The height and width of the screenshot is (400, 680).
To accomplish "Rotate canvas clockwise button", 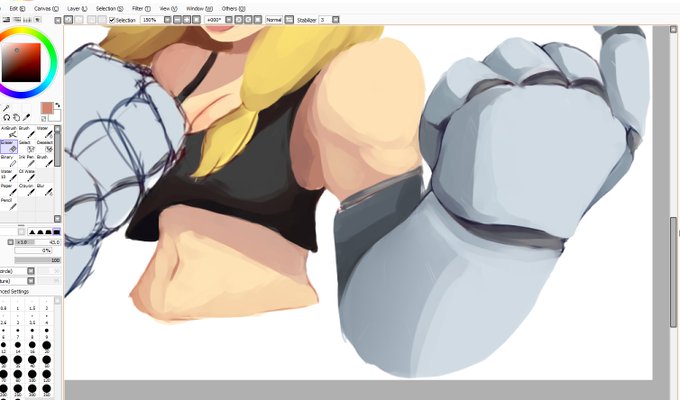I will coord(248,20).
